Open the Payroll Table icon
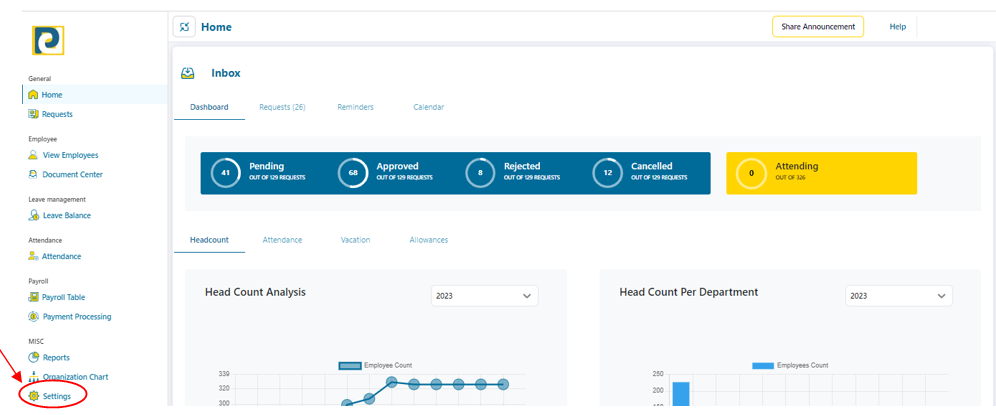Image resolution: width=996 pixels, height=415 pixels. (34, 297)
